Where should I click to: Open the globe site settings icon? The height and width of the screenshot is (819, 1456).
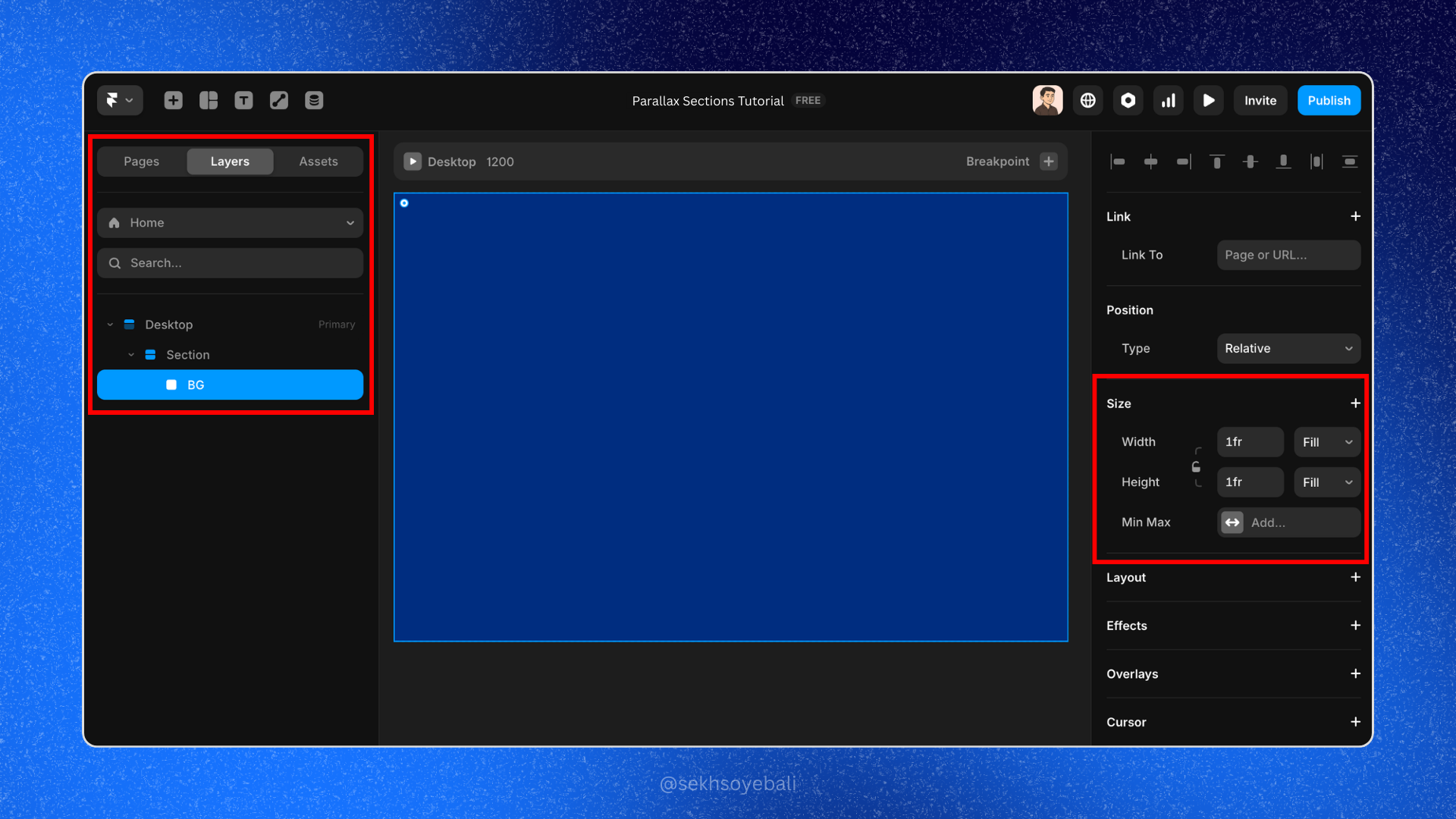coord(1087,100)
